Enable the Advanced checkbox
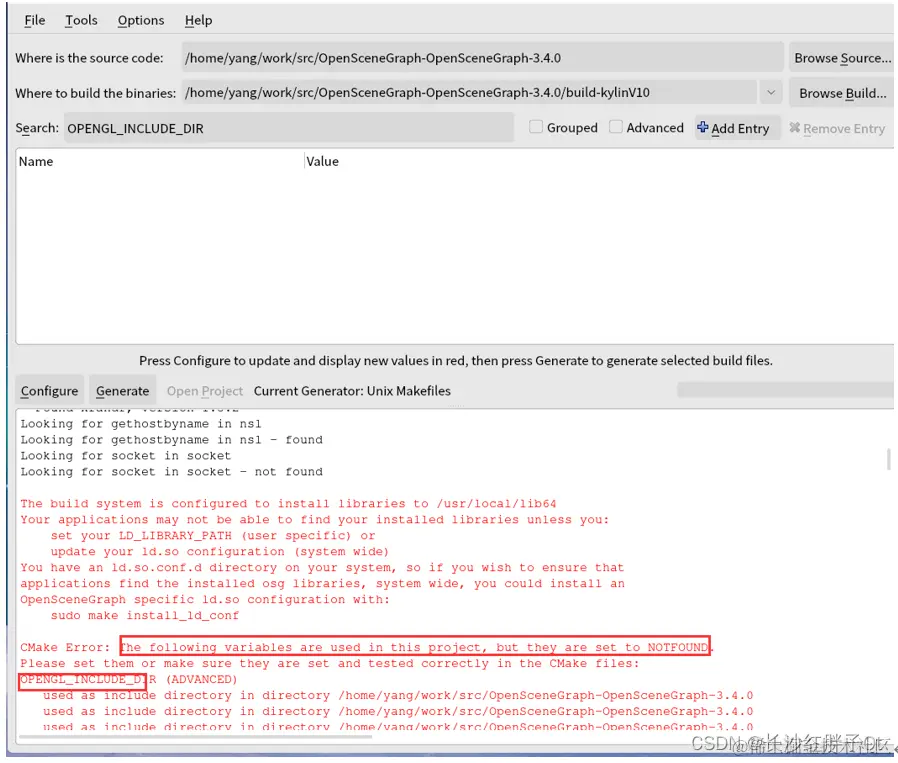Image resolution: width=898 pixels, height=763 pixels. click(615, 127)
